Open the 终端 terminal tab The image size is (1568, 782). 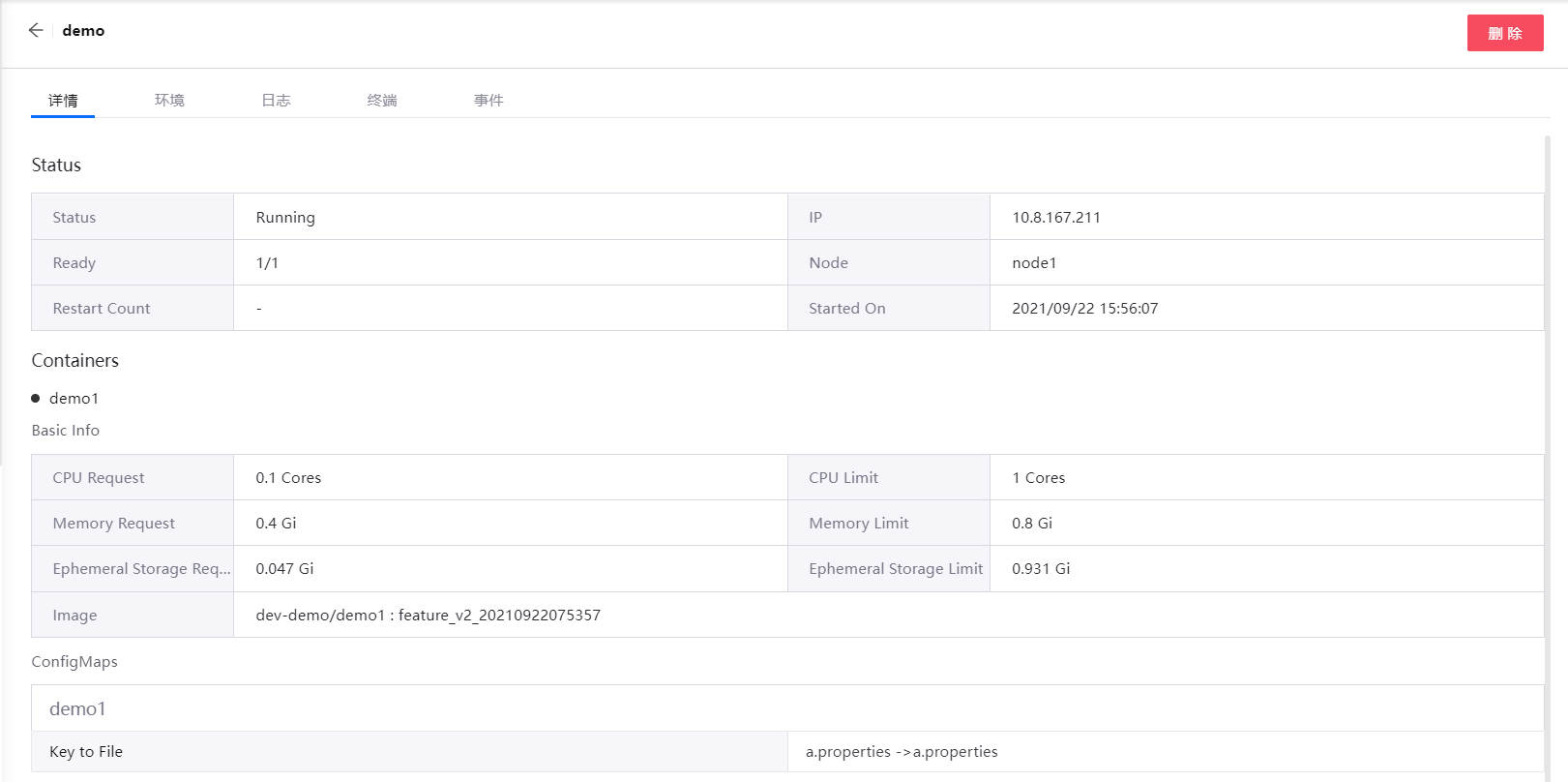[382, 101]
